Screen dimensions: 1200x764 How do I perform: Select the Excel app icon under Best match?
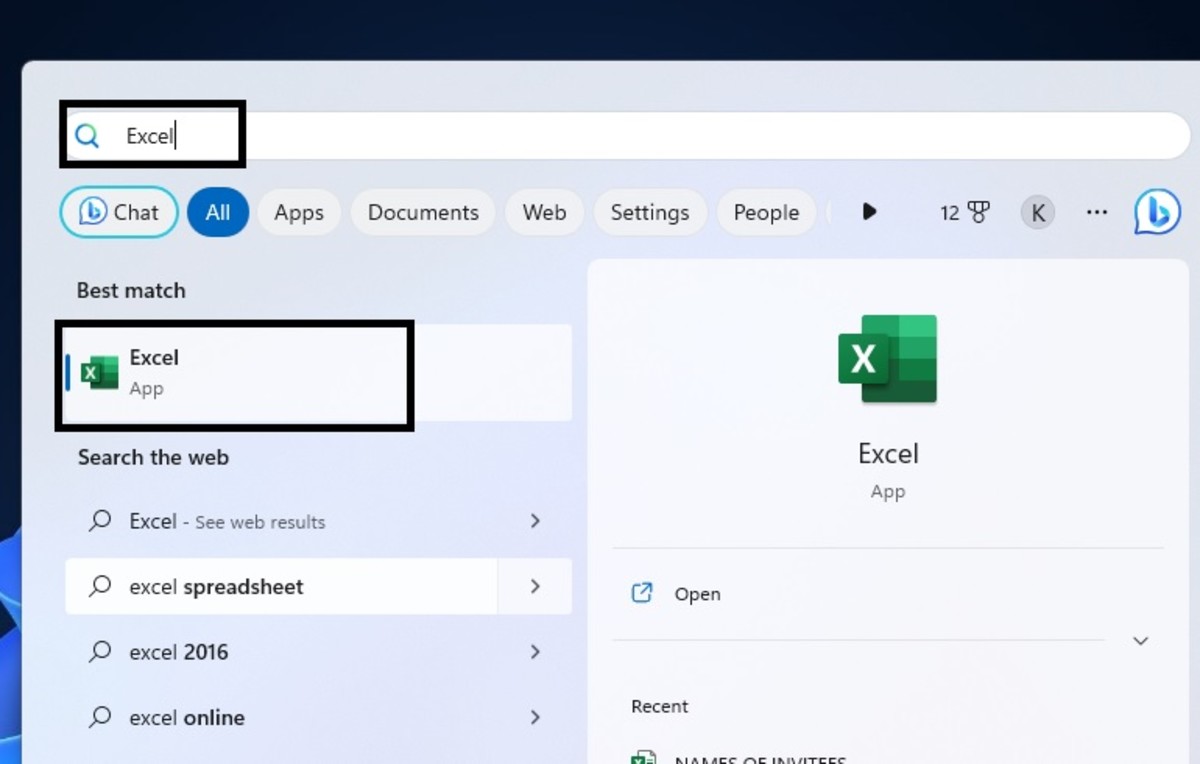(98, 371)
